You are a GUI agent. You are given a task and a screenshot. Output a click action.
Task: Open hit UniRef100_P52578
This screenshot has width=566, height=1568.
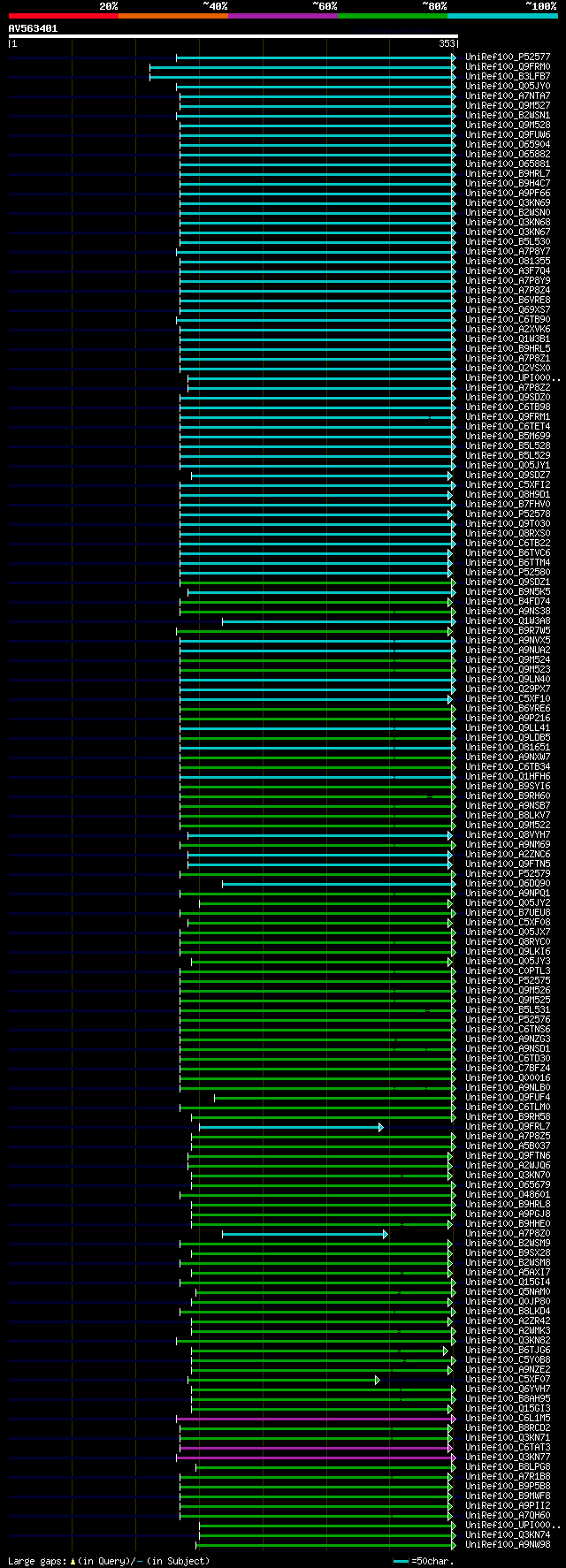click(x=508, y=514)
